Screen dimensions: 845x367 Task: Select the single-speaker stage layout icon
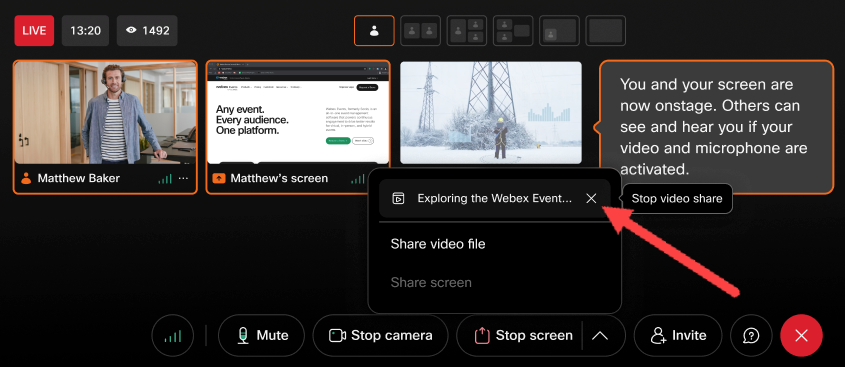pos(374,31)
